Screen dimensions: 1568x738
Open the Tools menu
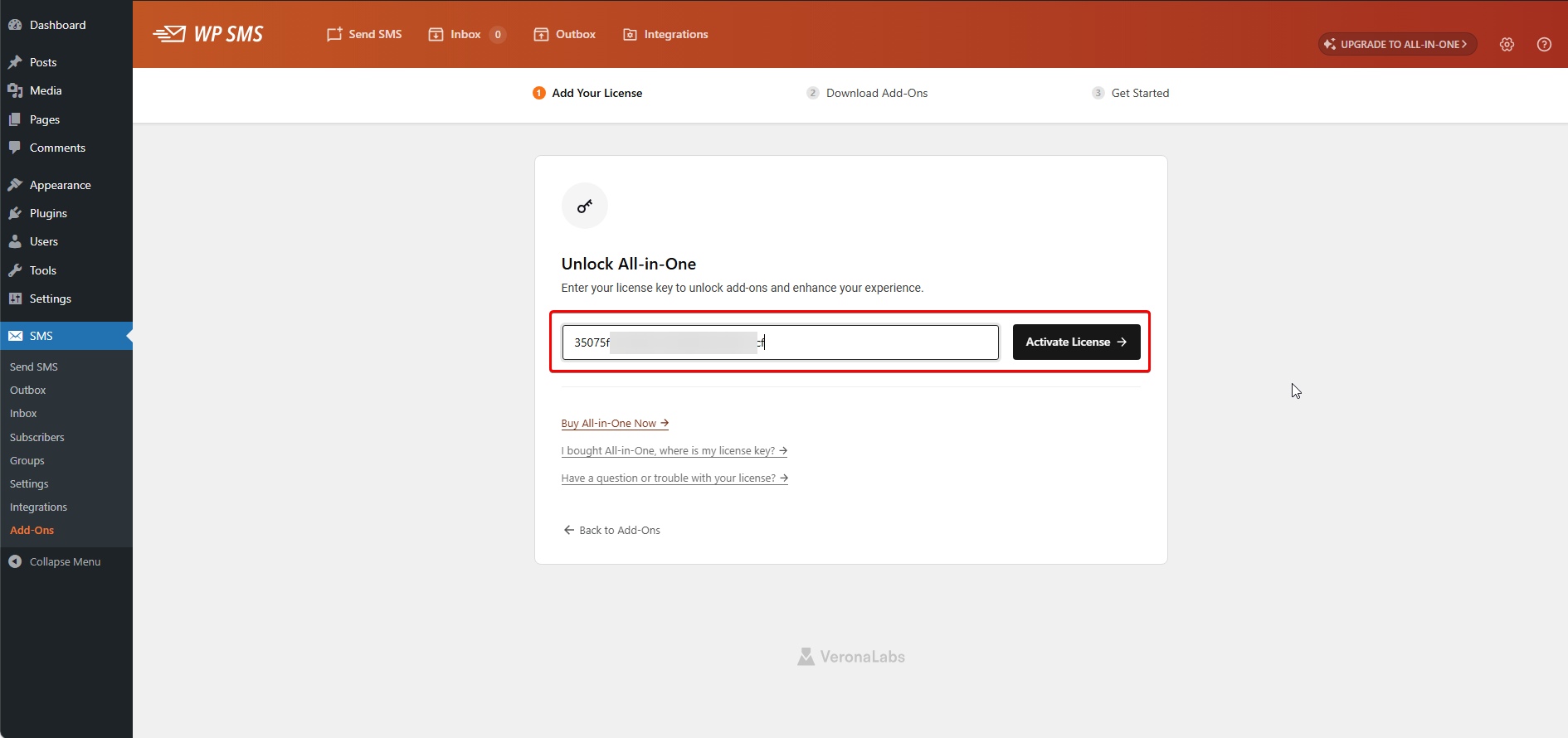(x=66, y=270)
